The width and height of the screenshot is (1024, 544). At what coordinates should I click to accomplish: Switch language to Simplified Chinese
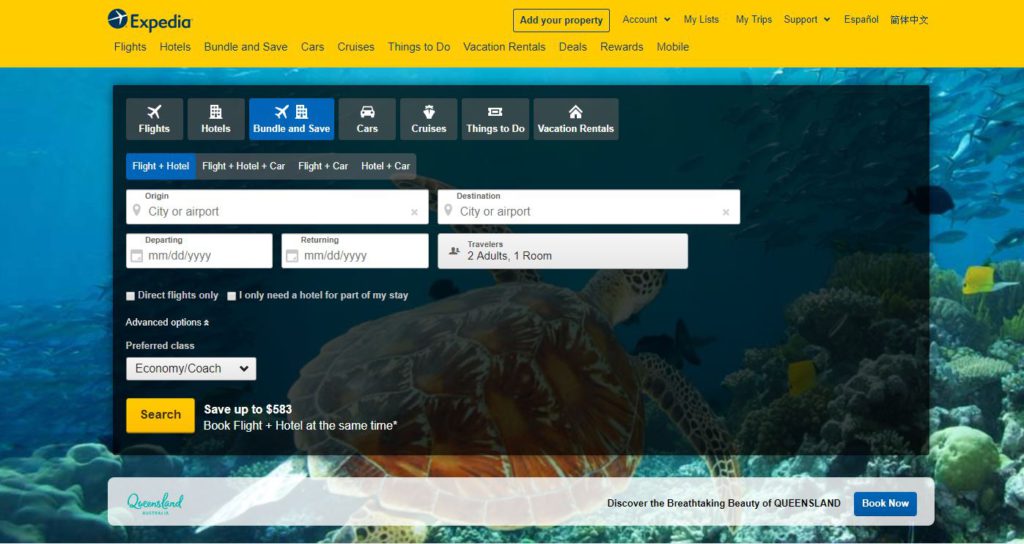coord(909,20)
